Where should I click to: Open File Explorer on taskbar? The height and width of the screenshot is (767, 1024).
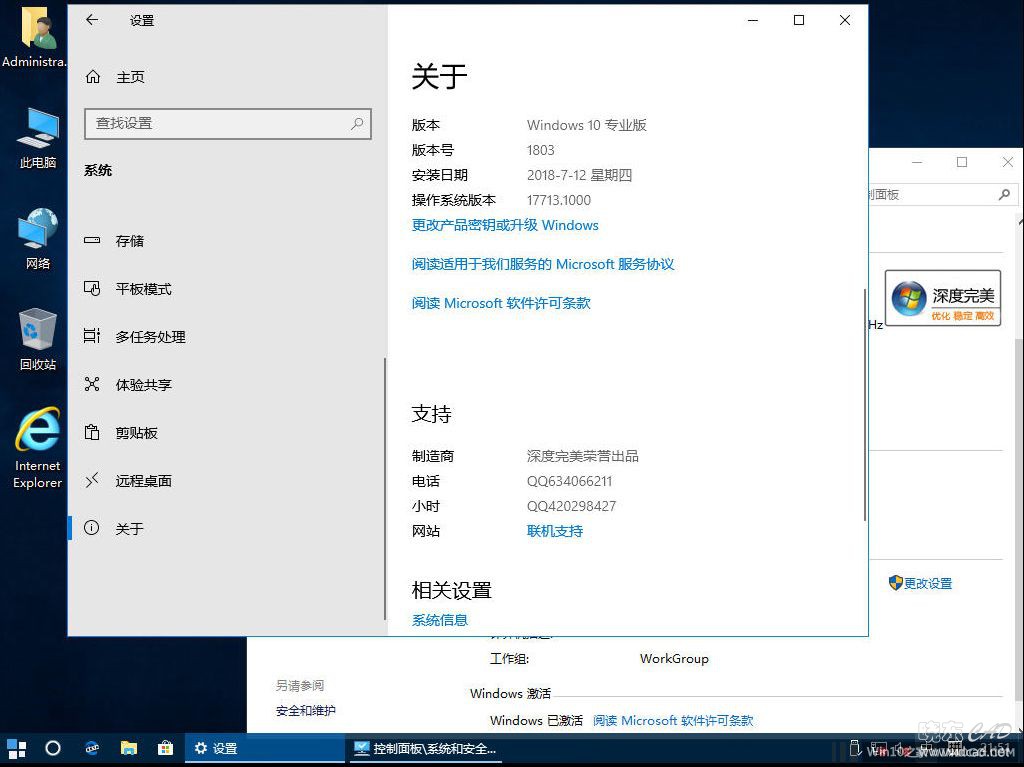click(x=129, y=749)
